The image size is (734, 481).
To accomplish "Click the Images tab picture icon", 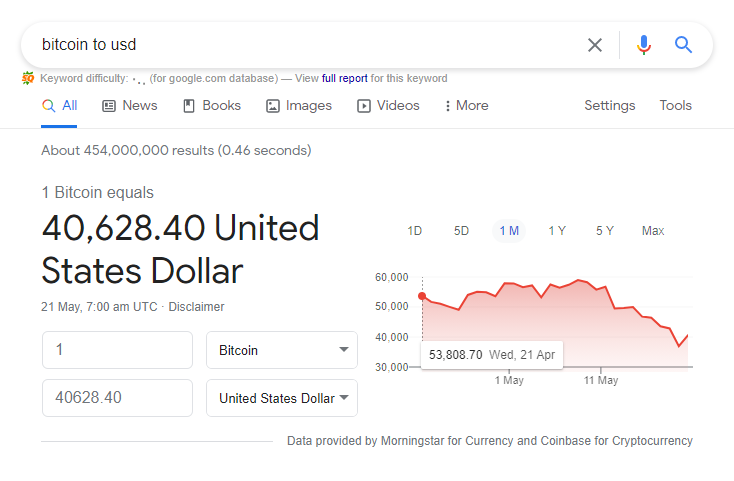I will click(272, 106).
